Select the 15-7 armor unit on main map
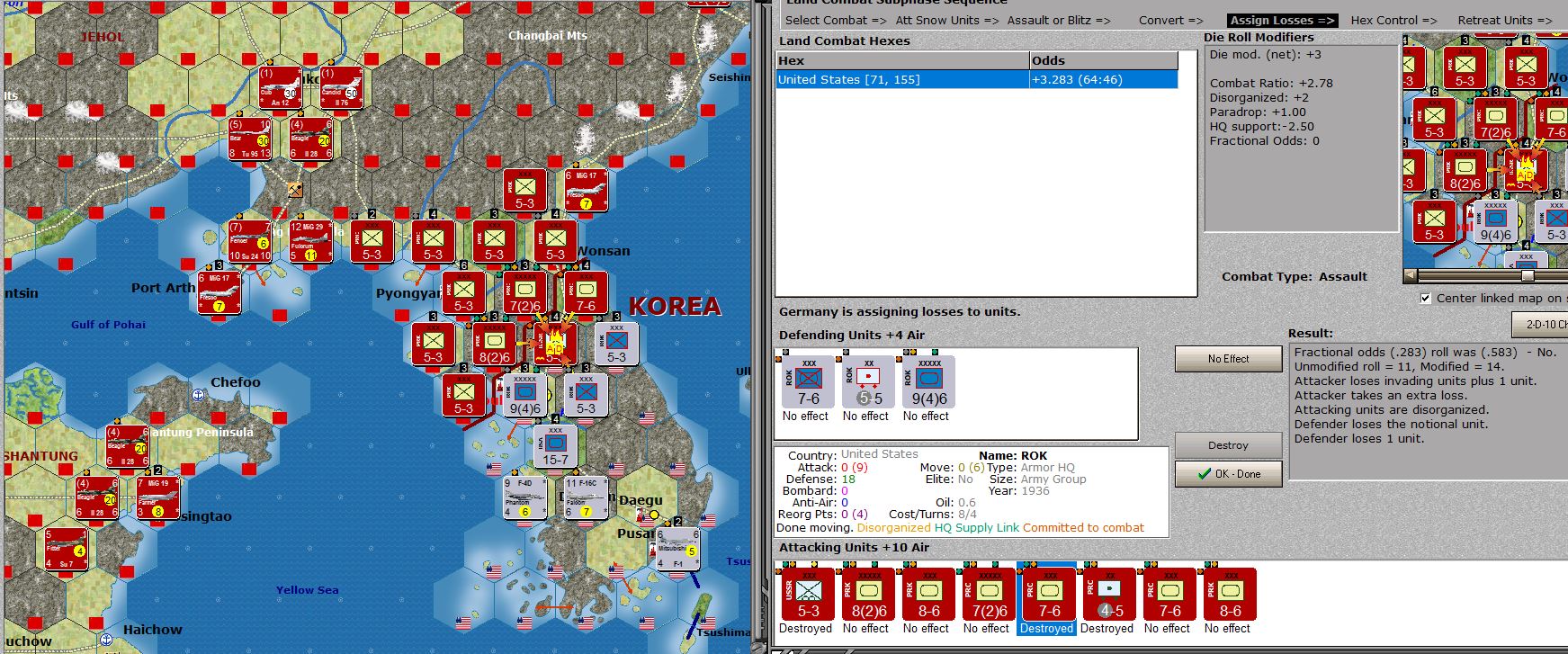 click(555, 447)
